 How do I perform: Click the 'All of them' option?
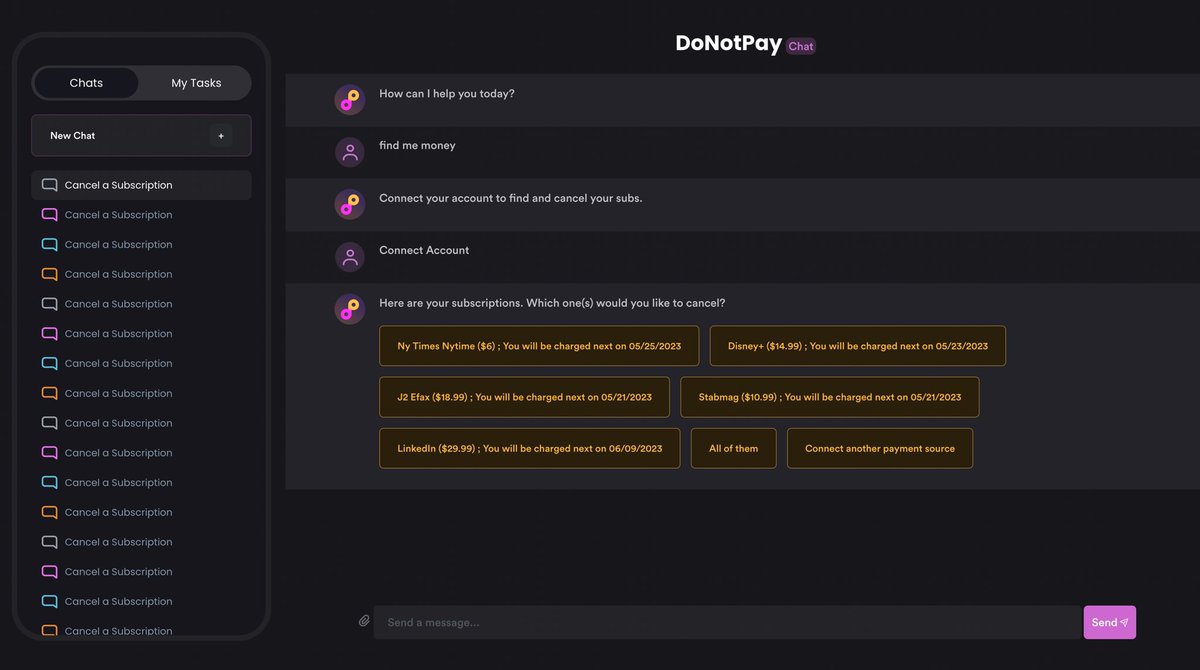733,449
